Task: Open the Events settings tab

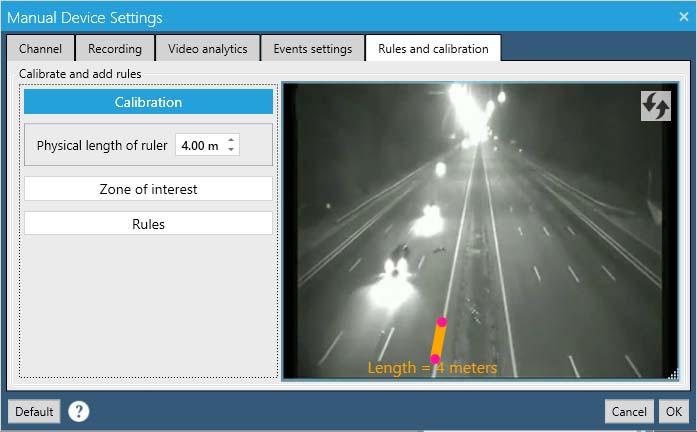Action: (312, 48)
